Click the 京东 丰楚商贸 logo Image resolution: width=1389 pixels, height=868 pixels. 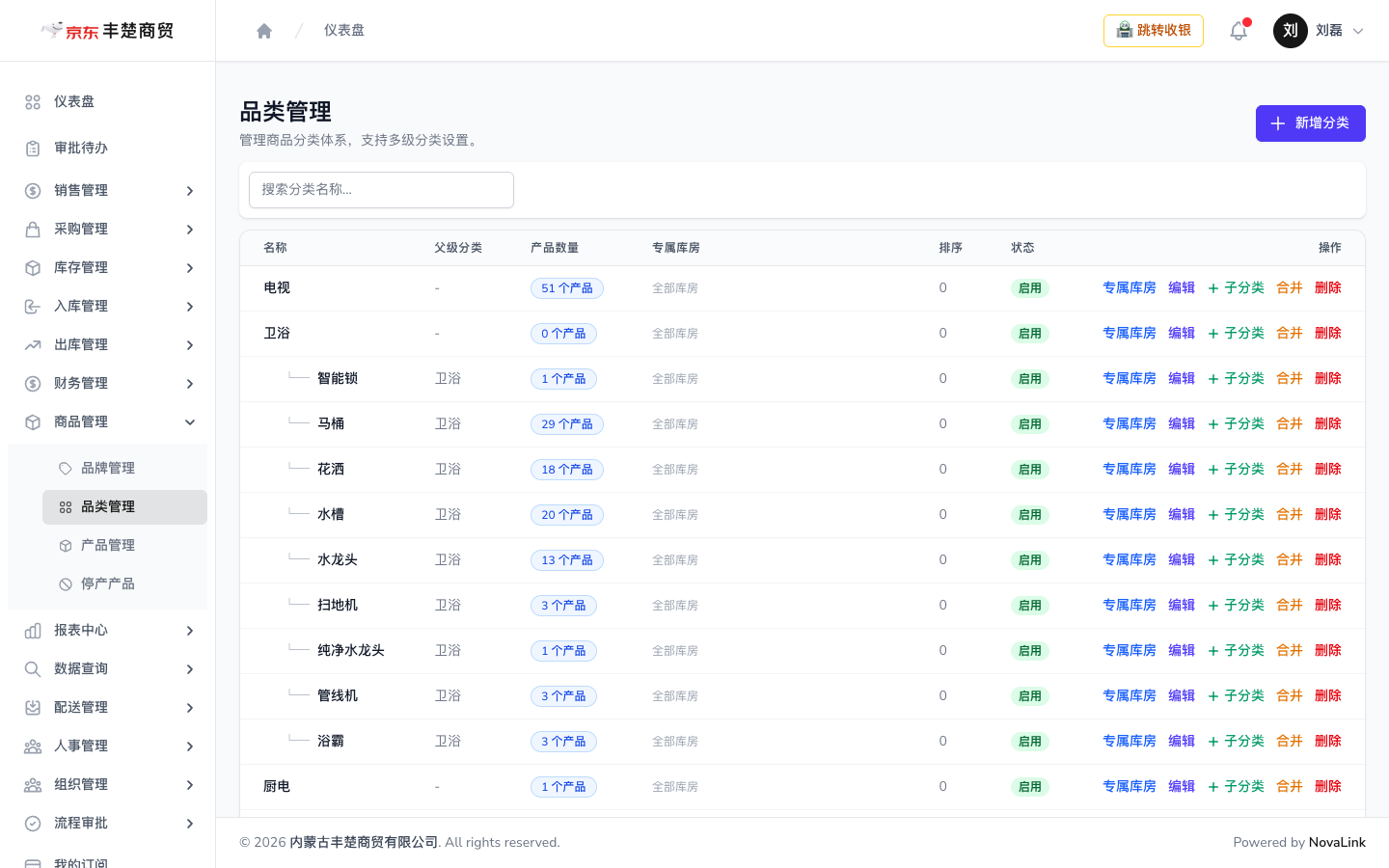(107, 31)
